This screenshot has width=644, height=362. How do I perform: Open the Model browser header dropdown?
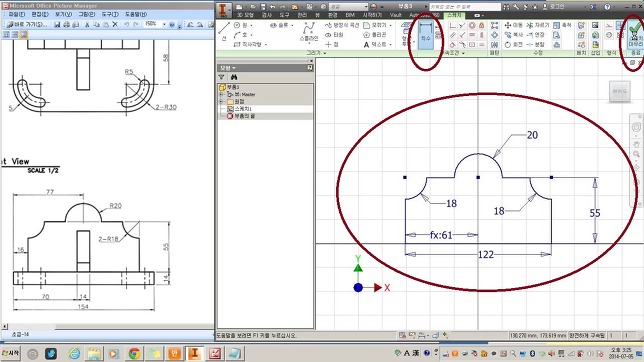(x=228, y=68)
